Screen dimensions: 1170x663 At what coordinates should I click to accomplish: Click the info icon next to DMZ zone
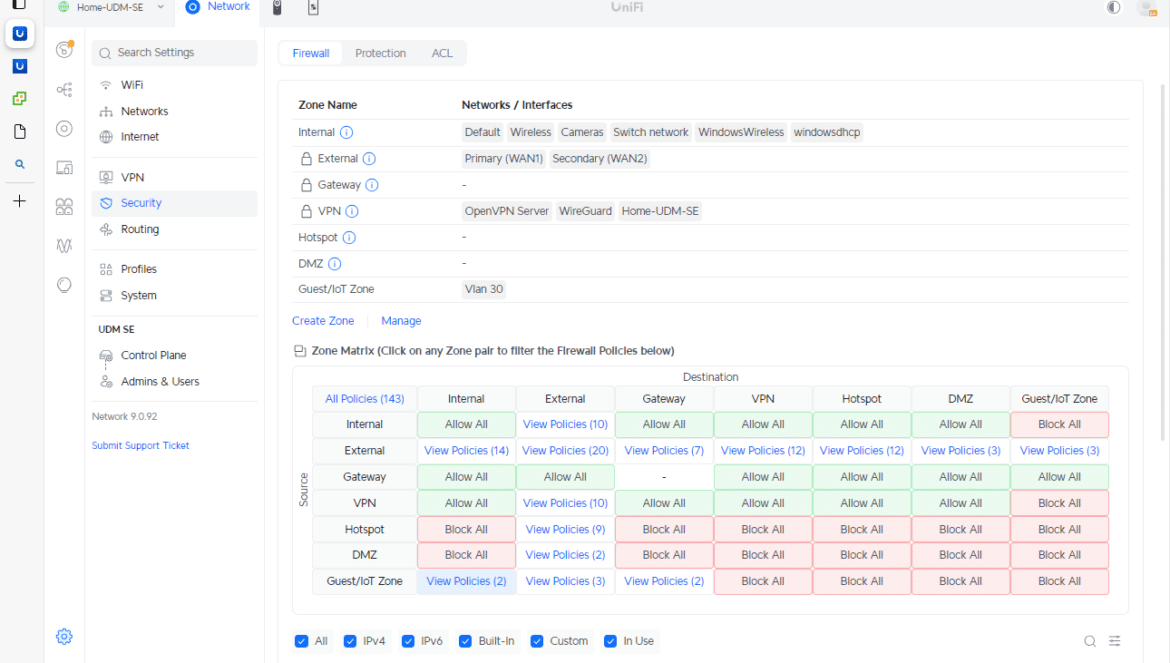pyautogui.click(x=335, y=263)
